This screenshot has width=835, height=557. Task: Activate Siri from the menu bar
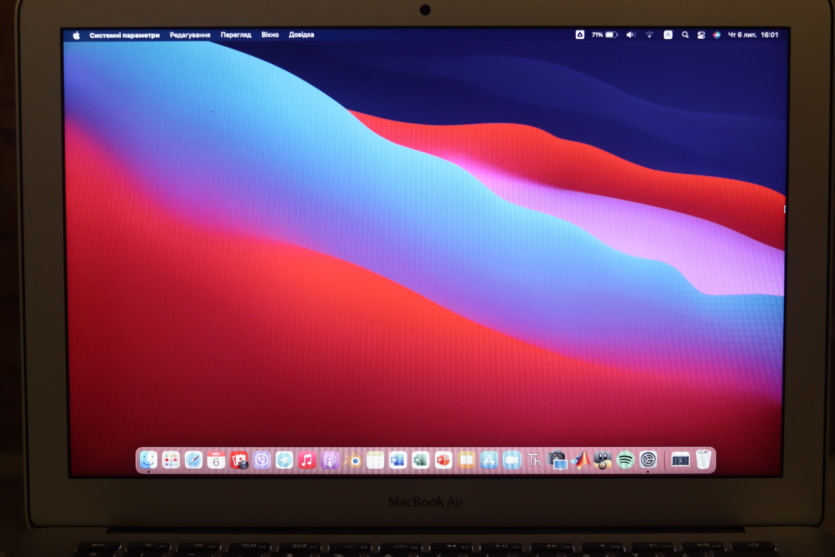point(717,35)
